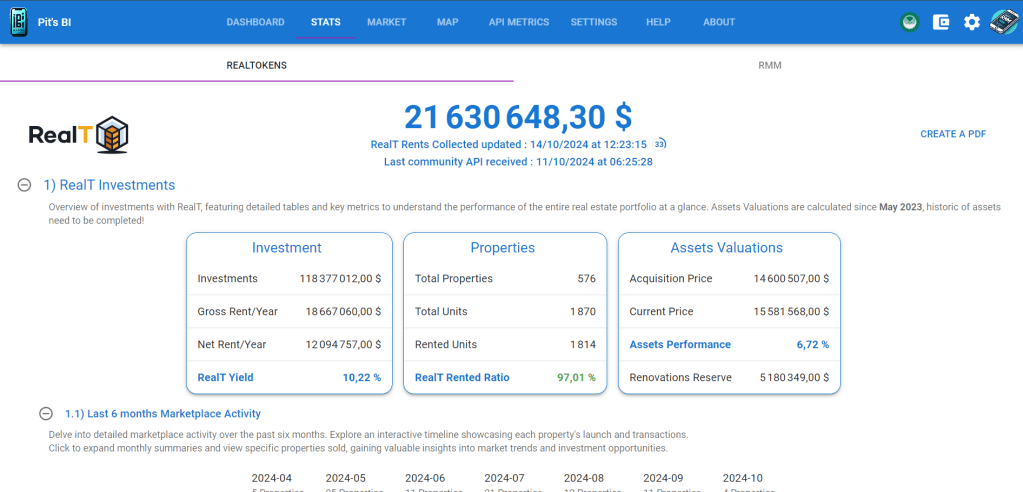
Task: Switch to the RMM tab
Action: tap(769, 65)
